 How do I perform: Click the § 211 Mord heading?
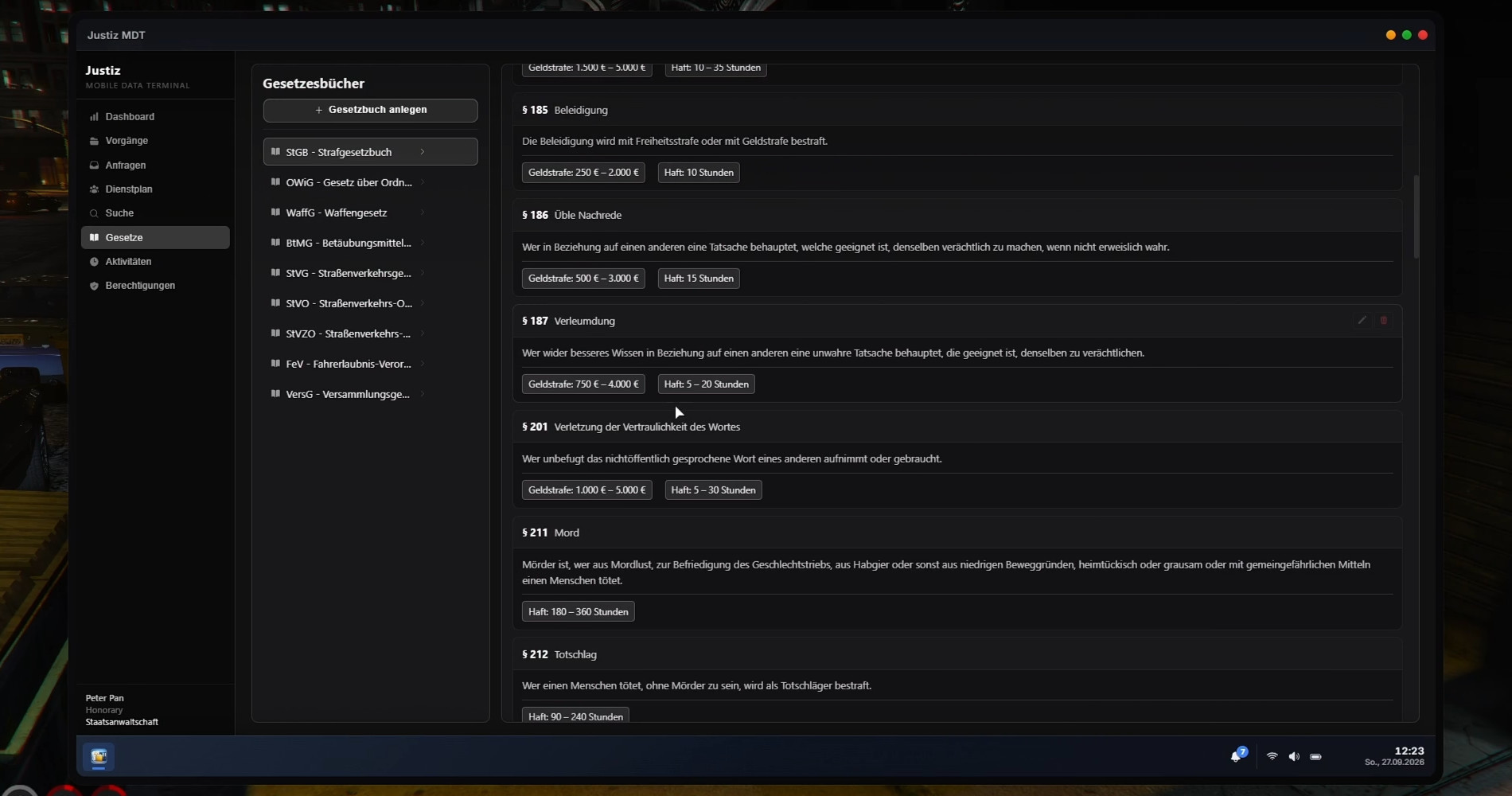coord(551,533)
